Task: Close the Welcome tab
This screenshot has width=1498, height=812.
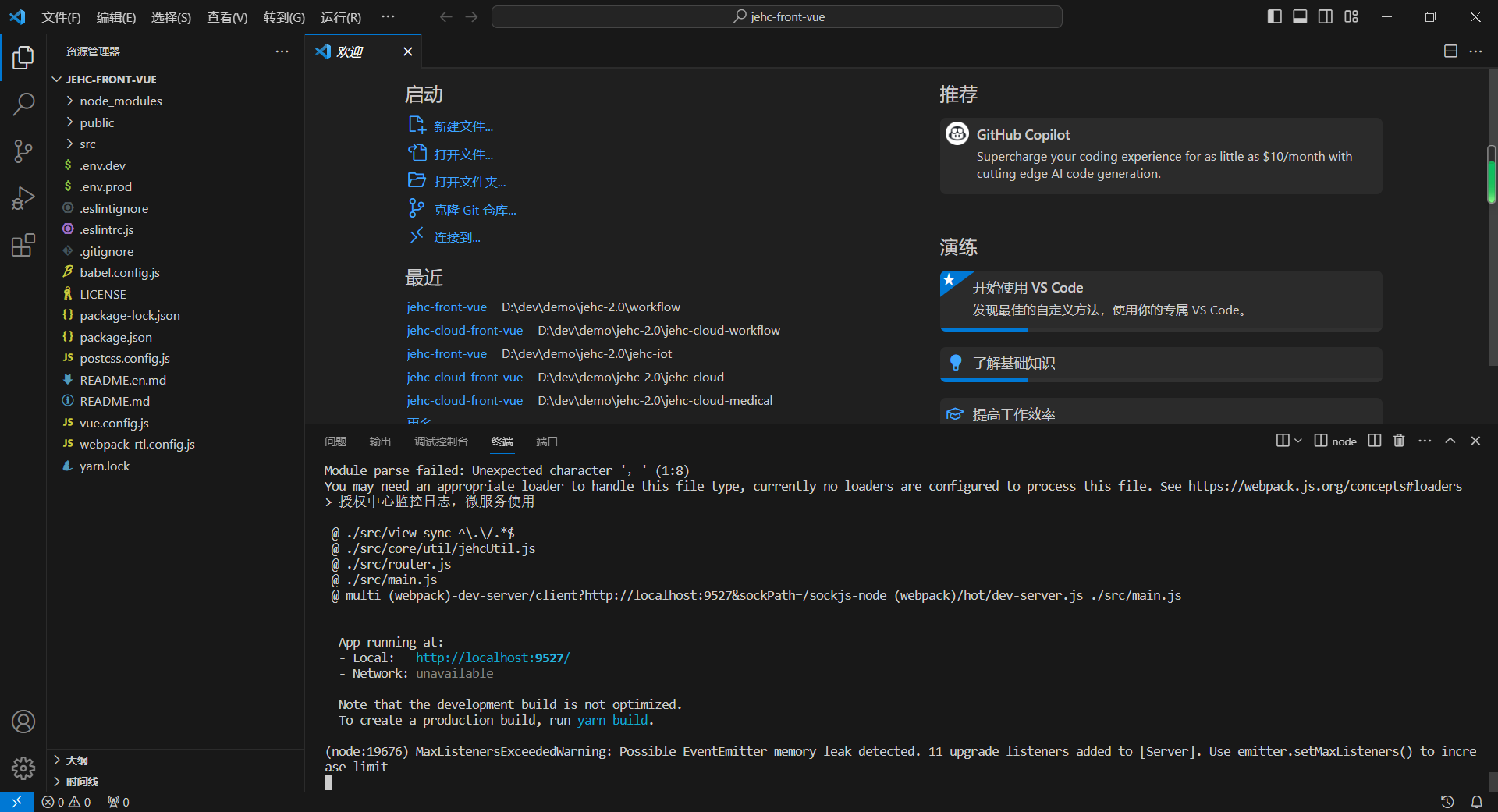Action: (407, 51)
